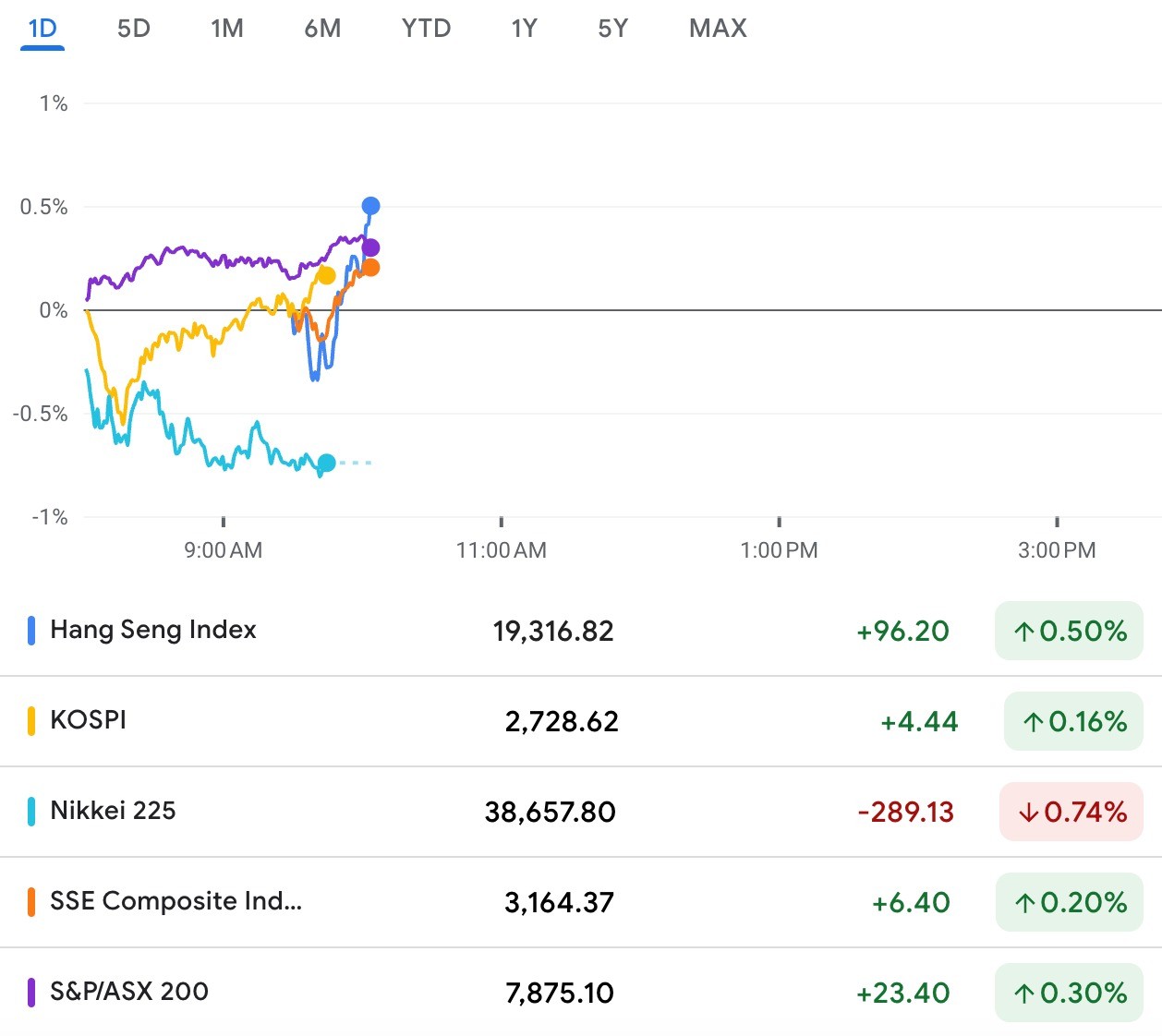Click the orange SSE endpoint dot on chart

(370, 268)
